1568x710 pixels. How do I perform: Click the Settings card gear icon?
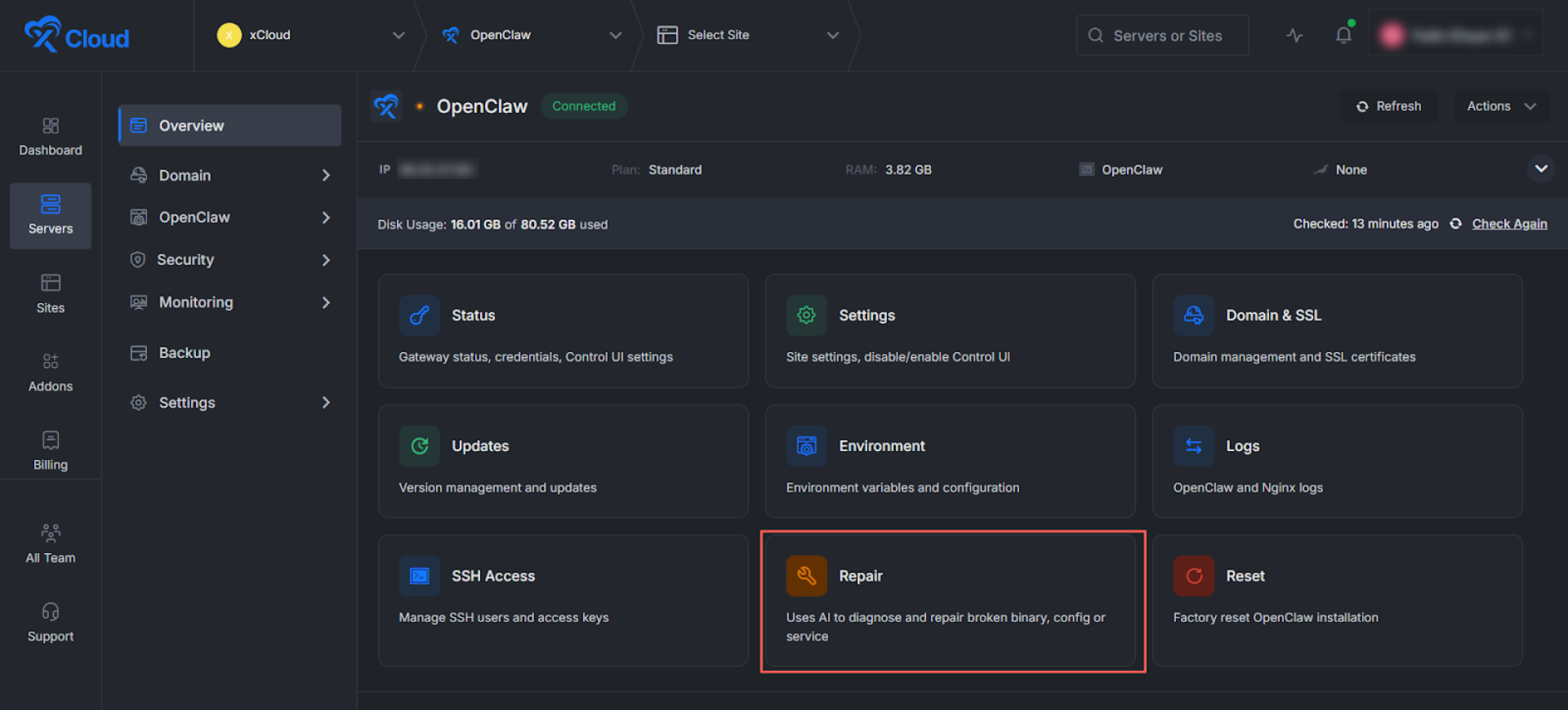[x=807, y=315]
